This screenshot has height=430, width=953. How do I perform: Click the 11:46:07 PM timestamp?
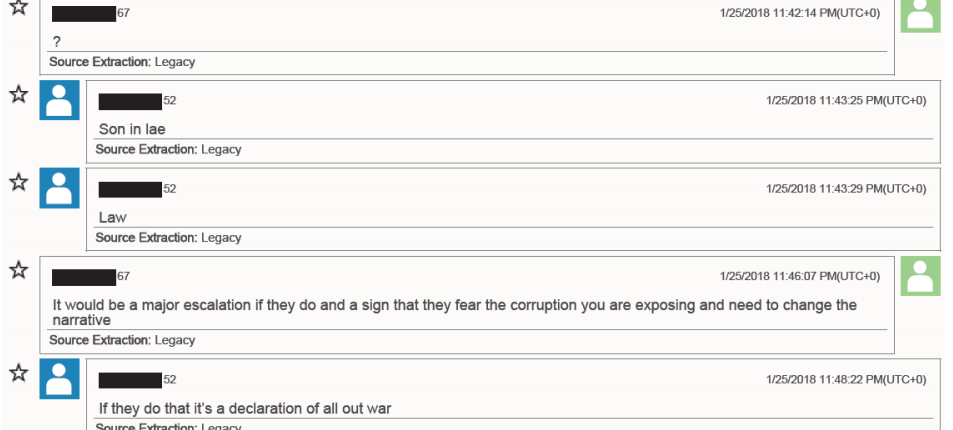(800, 276)
